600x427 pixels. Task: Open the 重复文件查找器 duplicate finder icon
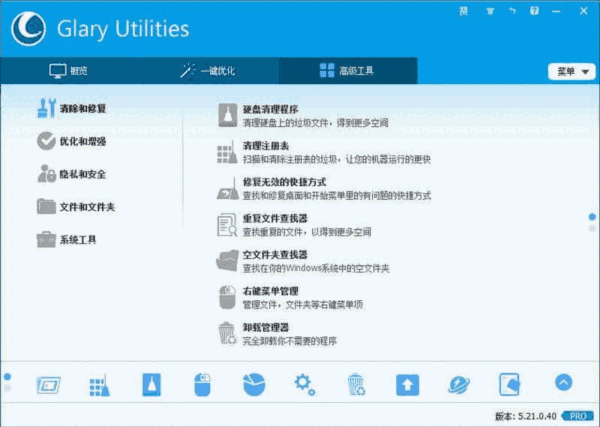(x=227, y=225)
